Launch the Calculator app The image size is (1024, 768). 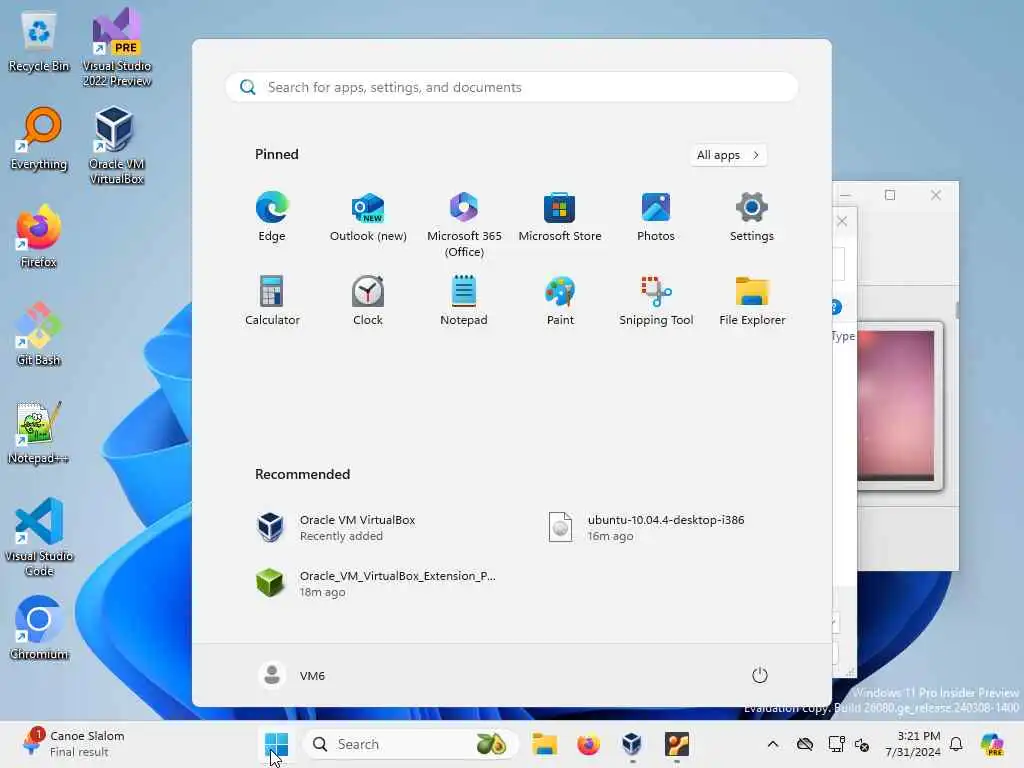coord(272,301)
